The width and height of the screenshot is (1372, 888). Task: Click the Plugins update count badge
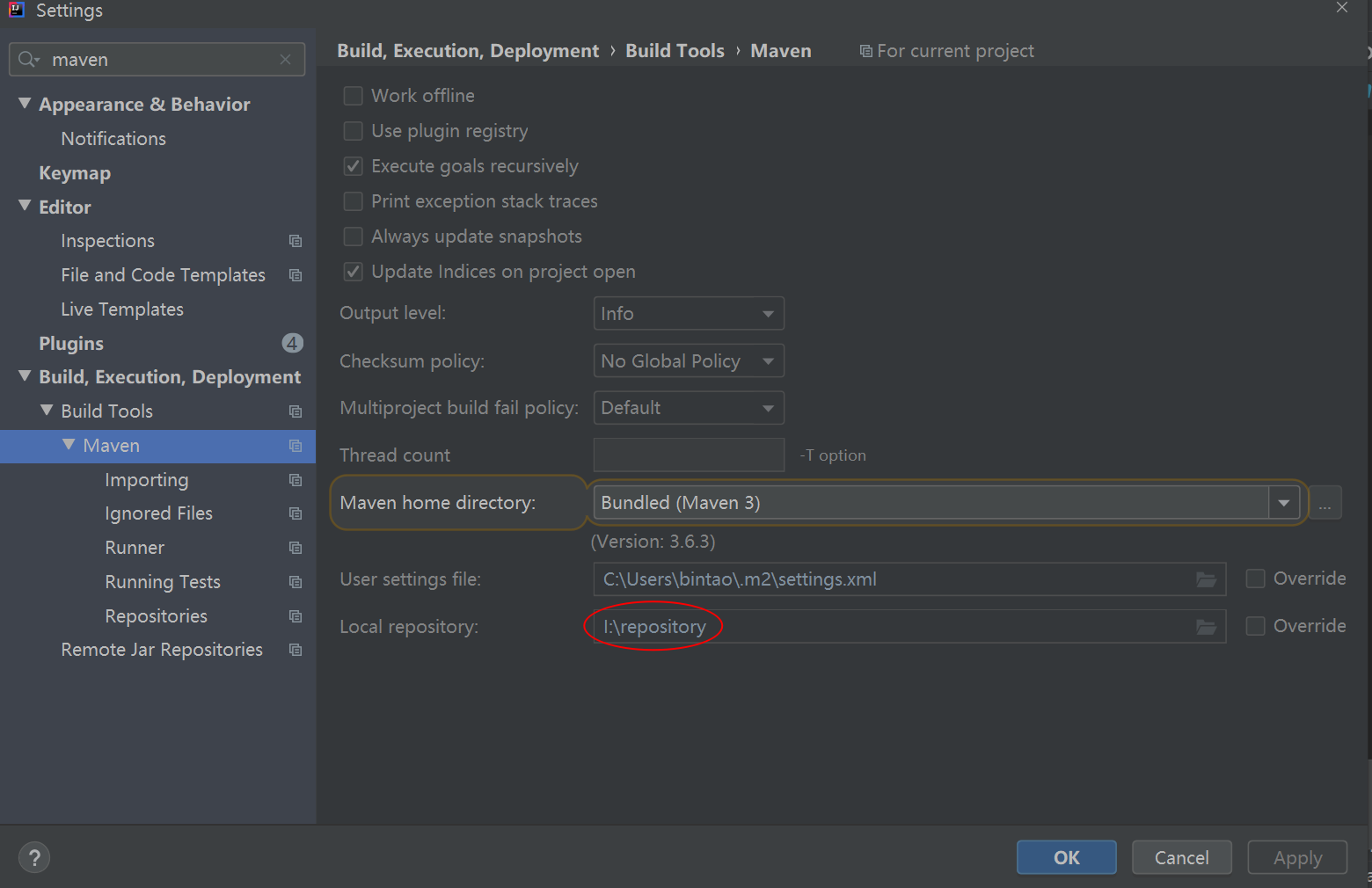point(292,343)
